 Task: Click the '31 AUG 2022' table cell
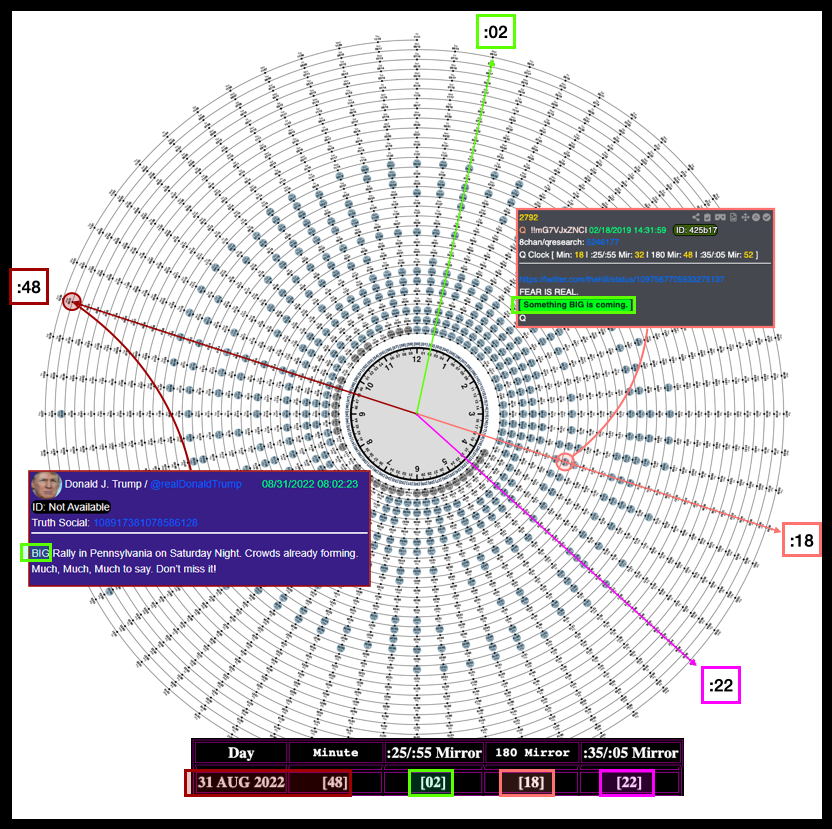tap(241, 782)
